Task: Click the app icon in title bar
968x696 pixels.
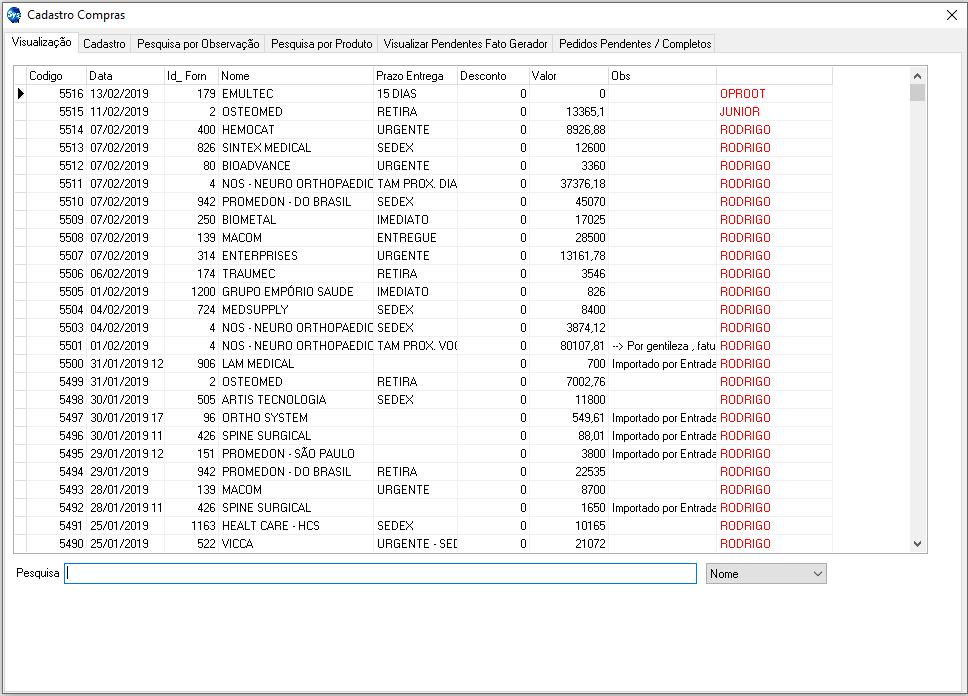Action: [x=14, y=15]
